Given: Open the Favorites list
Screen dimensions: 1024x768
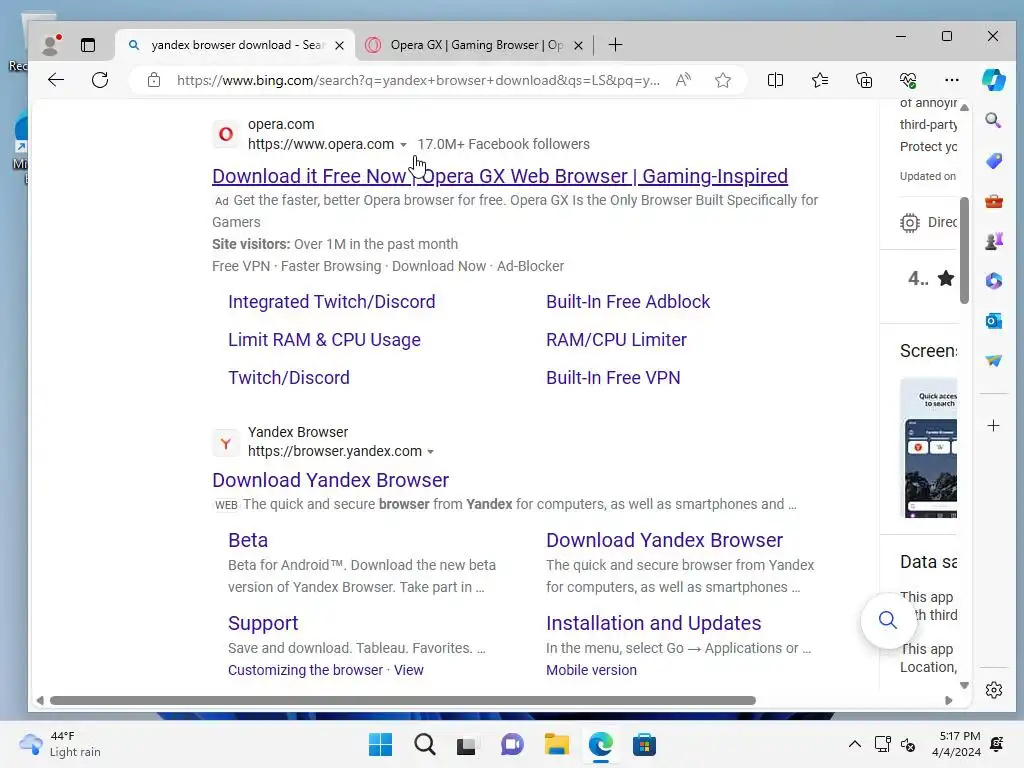Looking at the screenshot, I should (x=820, y=80).
